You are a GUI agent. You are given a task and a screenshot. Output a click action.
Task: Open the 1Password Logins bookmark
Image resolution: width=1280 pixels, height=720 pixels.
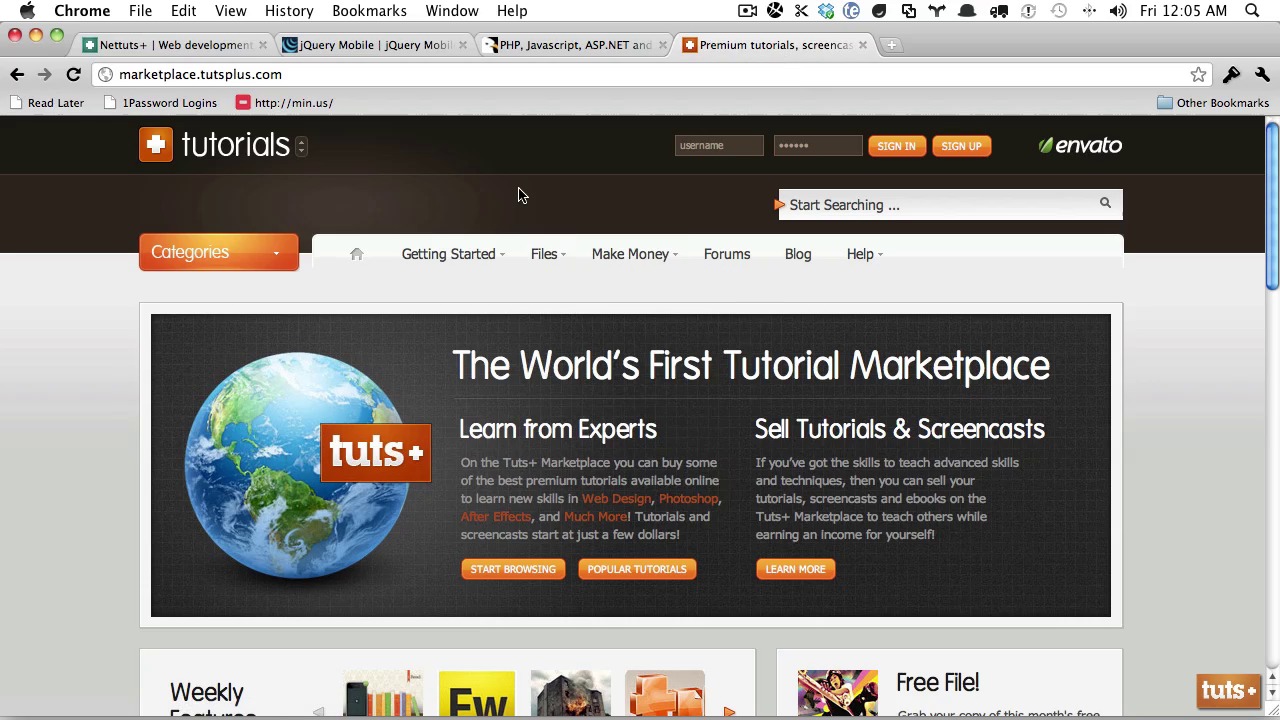pyautogui.click(x=162, y=103)
